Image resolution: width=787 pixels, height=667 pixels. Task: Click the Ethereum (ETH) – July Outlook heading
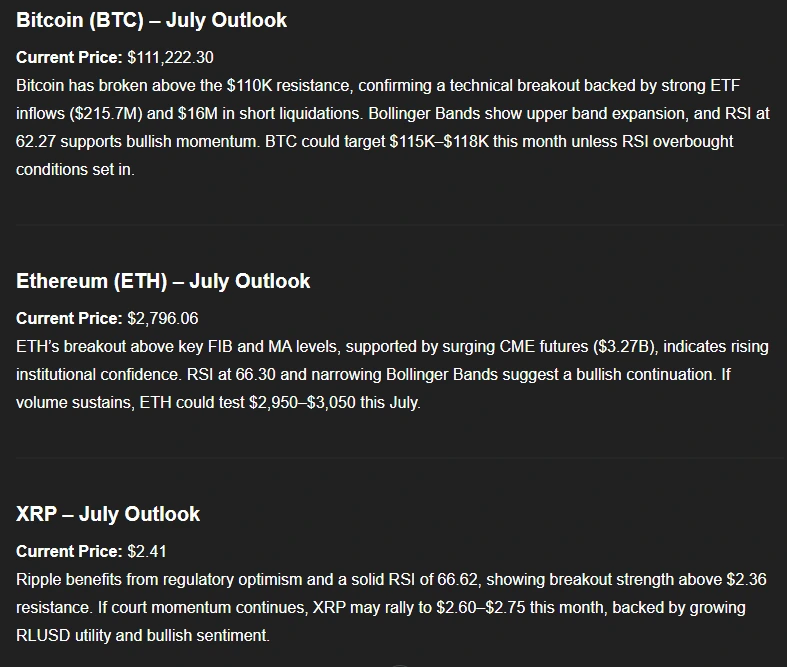pyautogui.click(x=163, y=281)
